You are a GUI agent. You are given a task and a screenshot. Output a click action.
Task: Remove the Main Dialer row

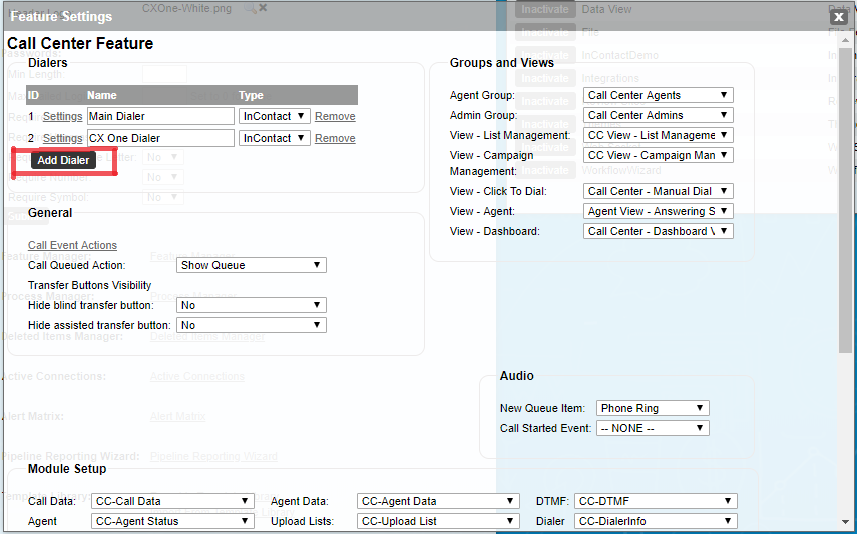pos(335,116)
